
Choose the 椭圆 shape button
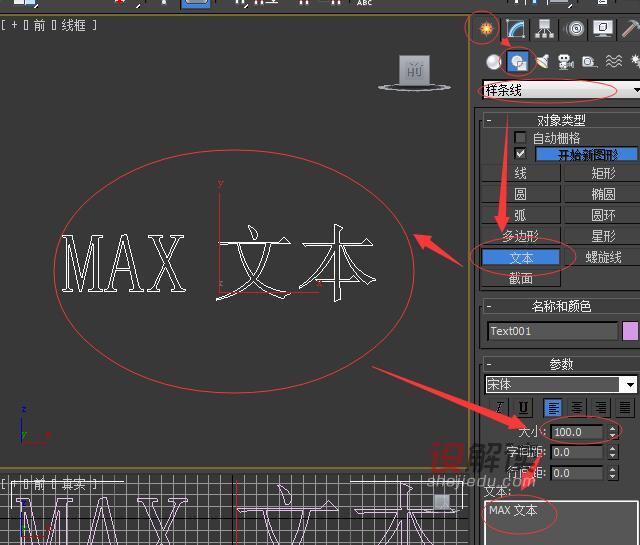click(602, 194)
